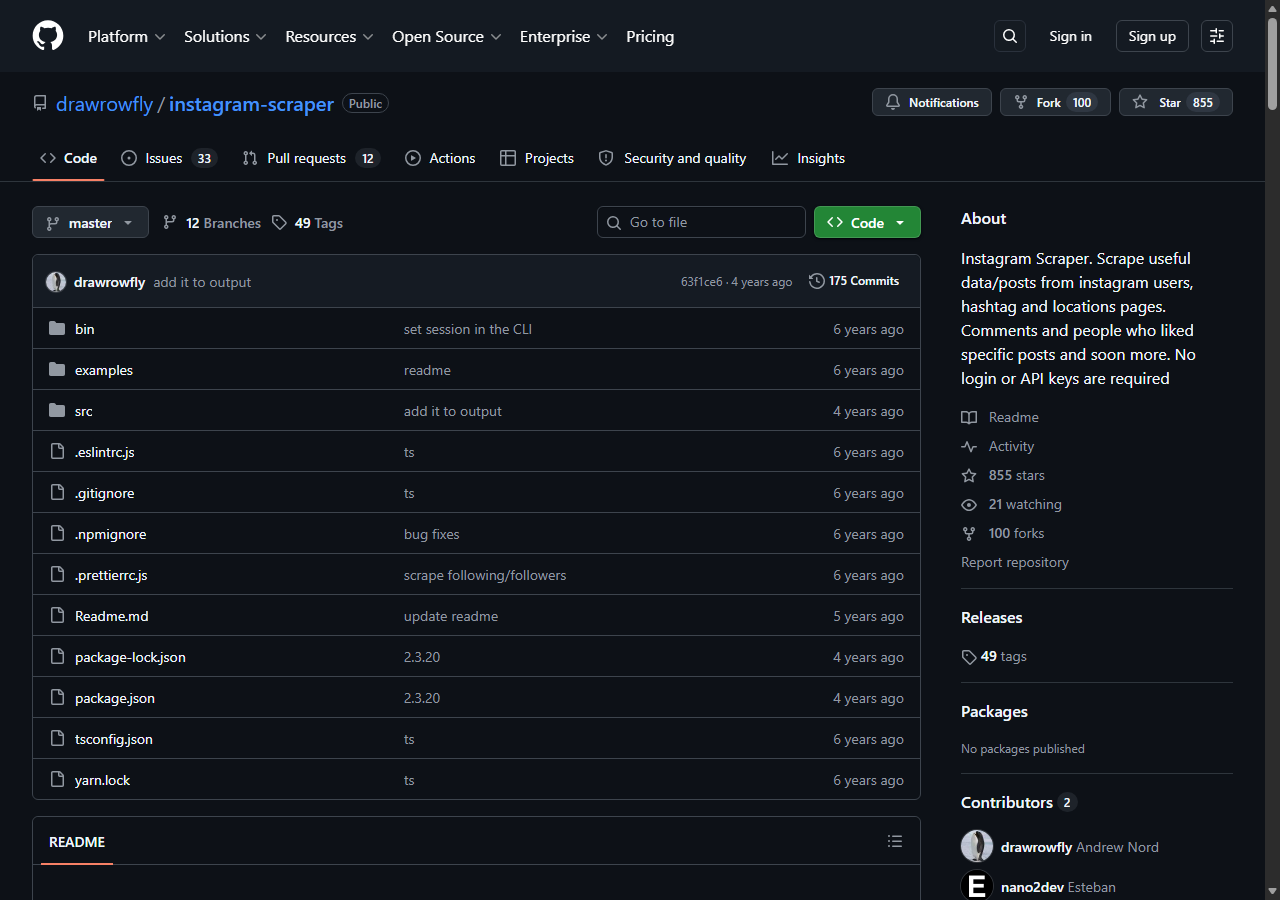Select the README tab
Screen dimensions: 1280x900
click(x=77, y=842)
